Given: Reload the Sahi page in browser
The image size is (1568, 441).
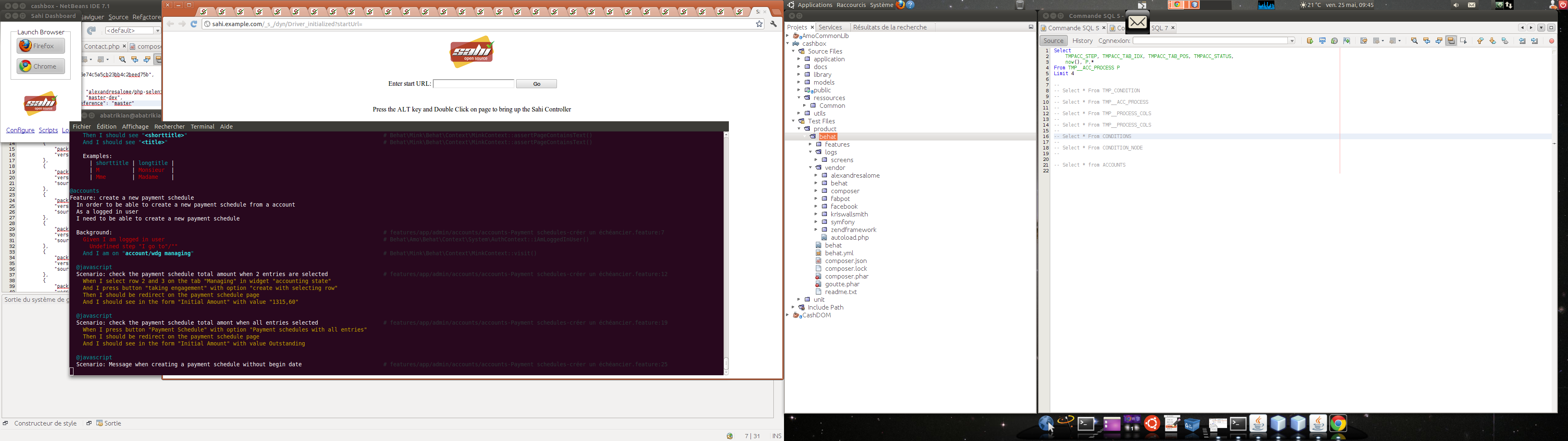Looking at the screenshot, I should 194,24.
